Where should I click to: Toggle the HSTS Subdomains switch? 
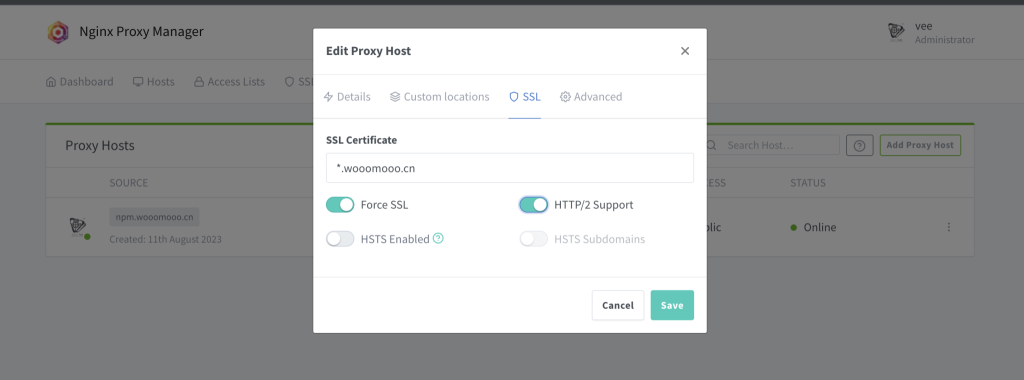[534, 239]
